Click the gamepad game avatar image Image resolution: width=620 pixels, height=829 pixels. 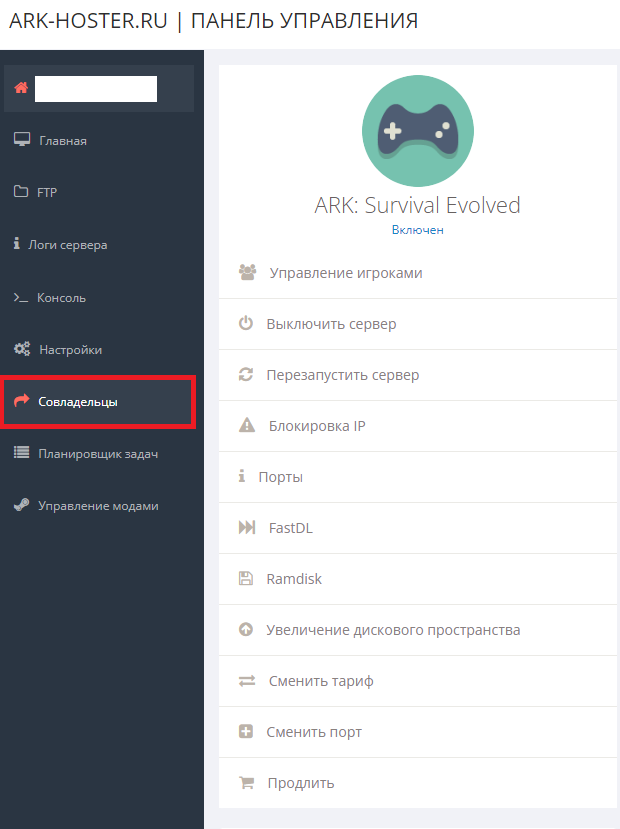point(418,131)
